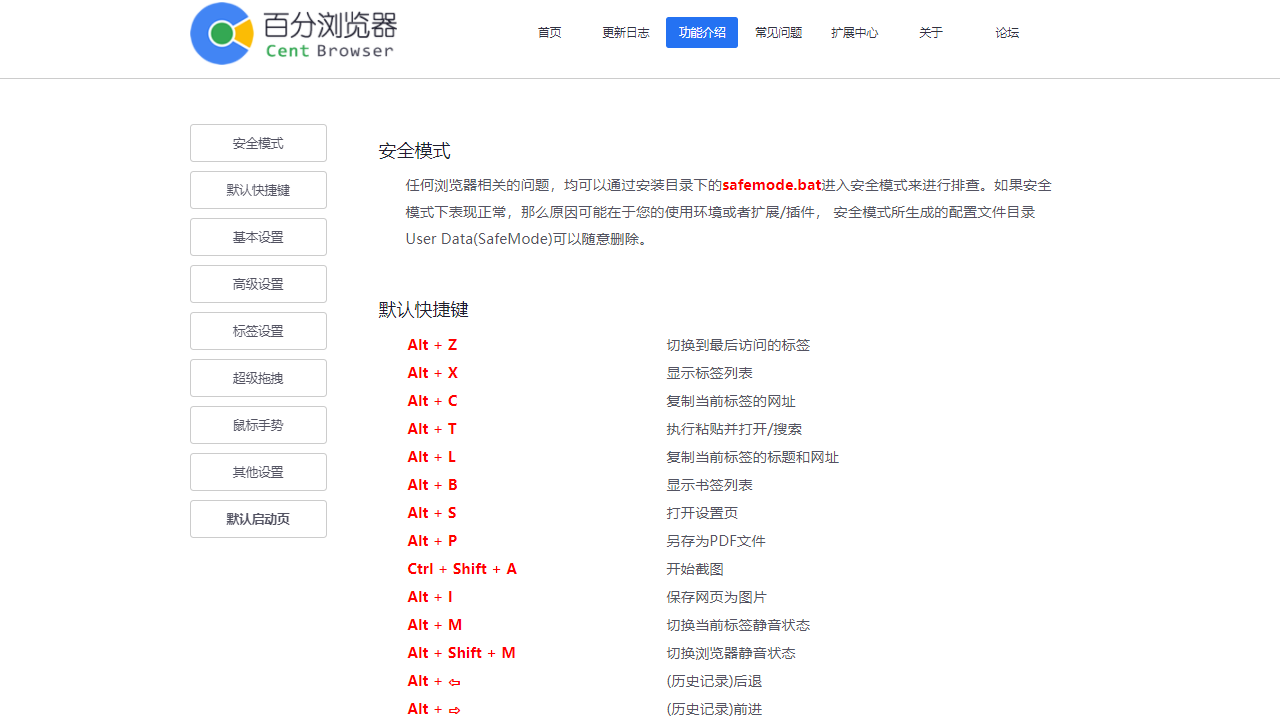The height and width of the screenshot is (720, 1280).
Task: Click the Cent Browser logo icon
Action: click(x=220, y=33)
